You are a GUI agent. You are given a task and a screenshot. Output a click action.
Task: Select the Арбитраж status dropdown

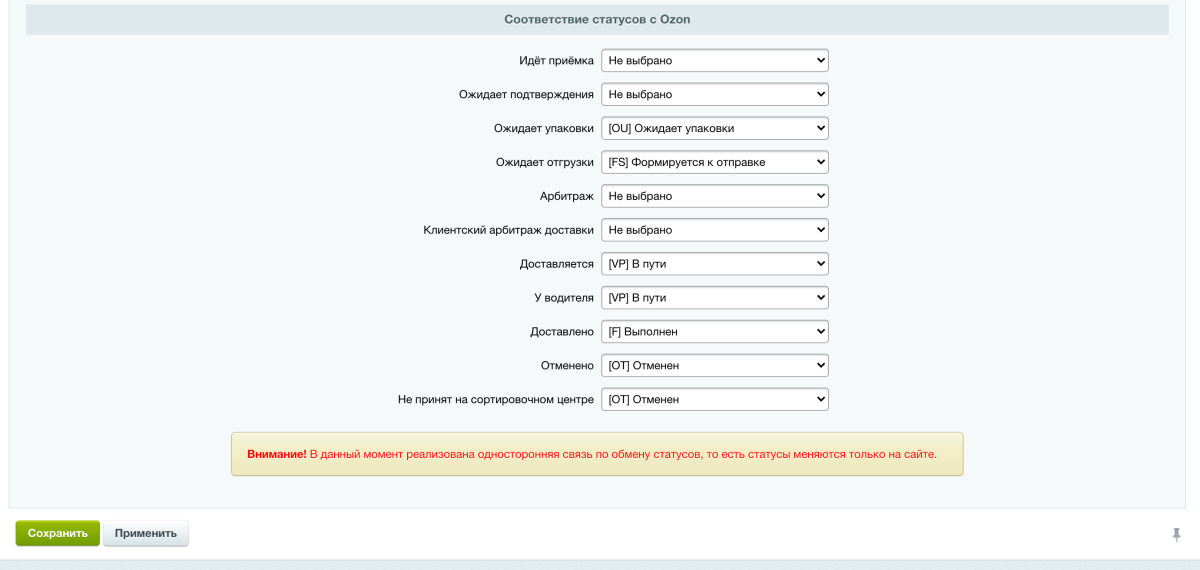pyautogui.click(x=715, y=196)
